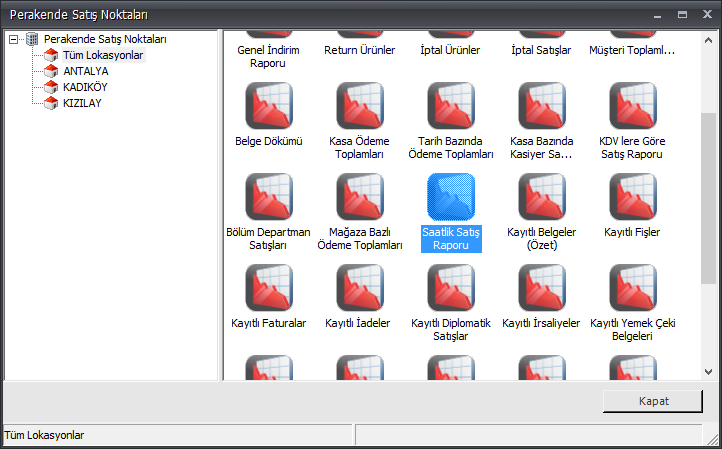
Task: Click the Müşteri Toplaml... label
Action: click(632, 50)
